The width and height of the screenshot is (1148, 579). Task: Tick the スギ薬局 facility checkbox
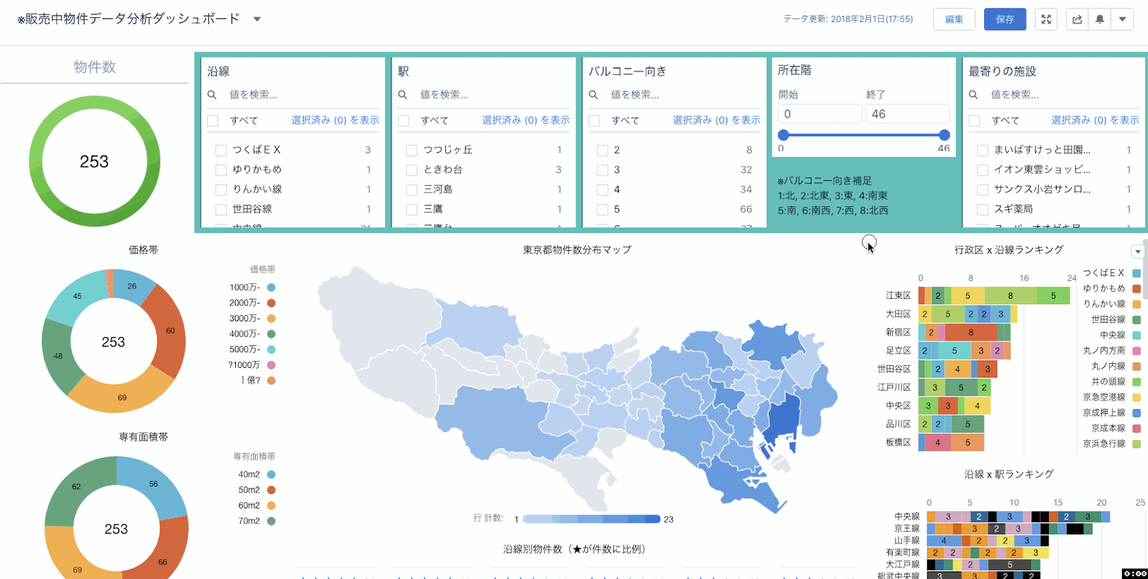[x=983, y=209]
